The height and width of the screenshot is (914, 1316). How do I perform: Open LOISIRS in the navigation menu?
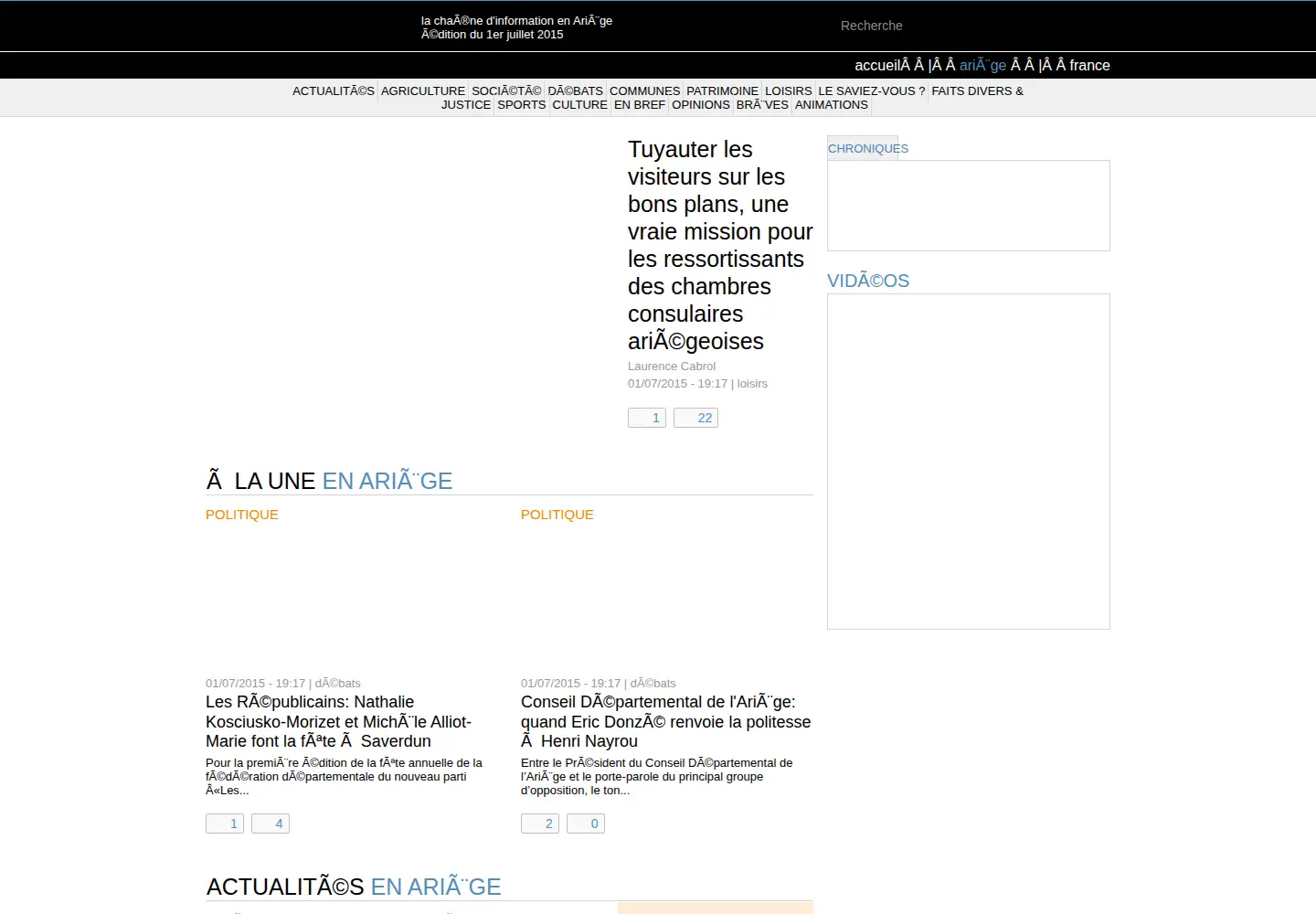(x=789, y=90)
